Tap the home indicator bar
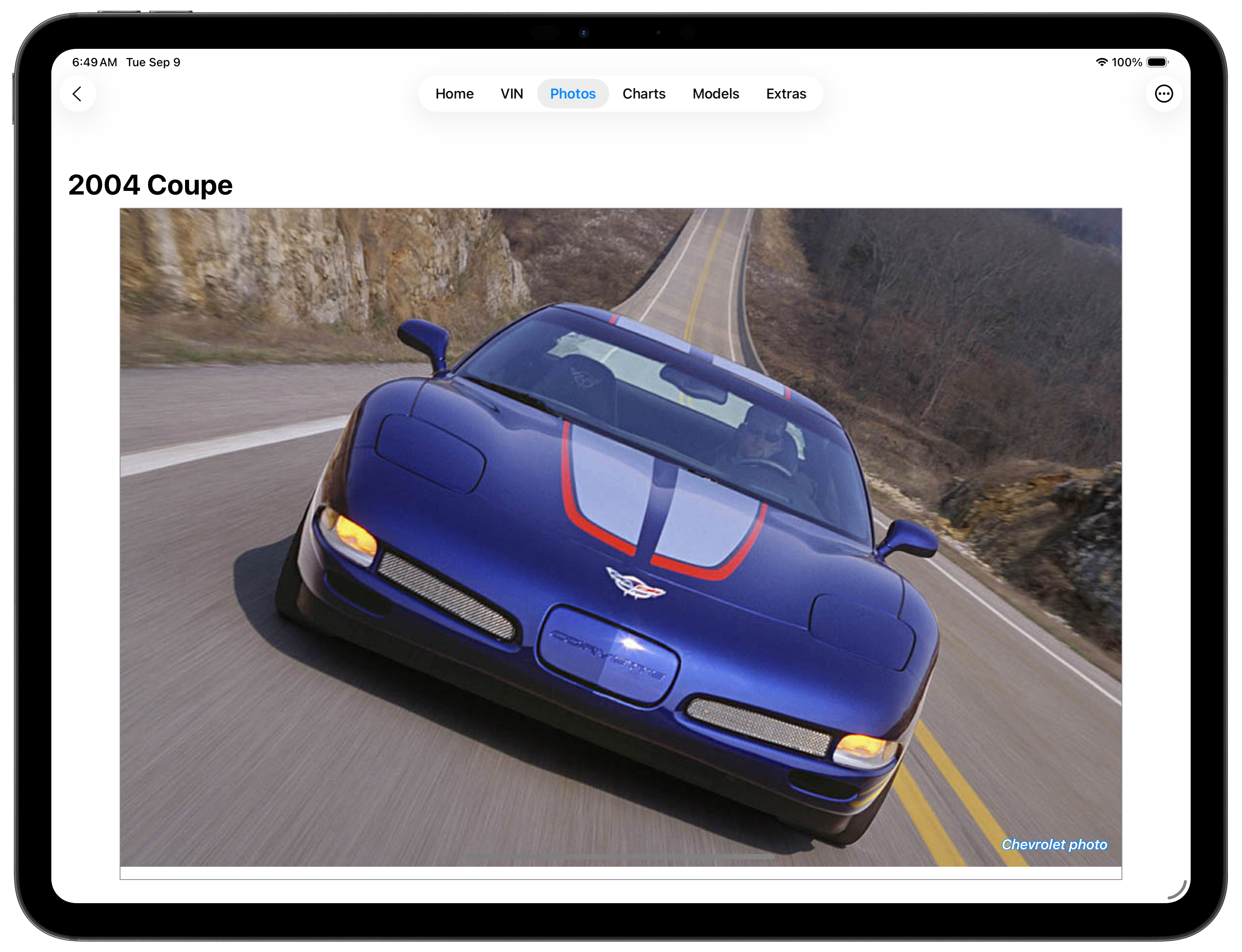This screenshot has width=1242, height=952. (x=620, y=857)
